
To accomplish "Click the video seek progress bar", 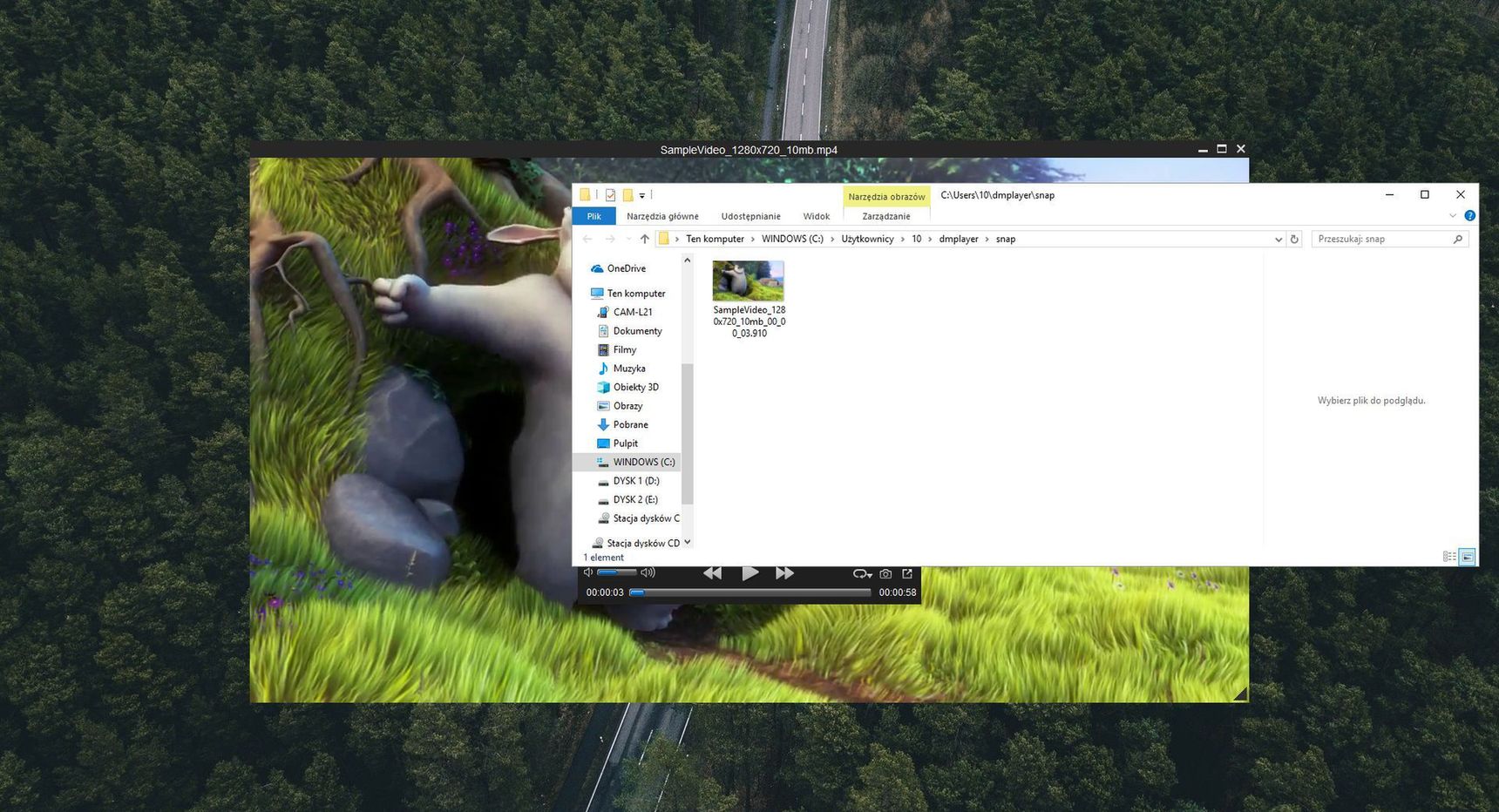I will [x=750, y=592].
